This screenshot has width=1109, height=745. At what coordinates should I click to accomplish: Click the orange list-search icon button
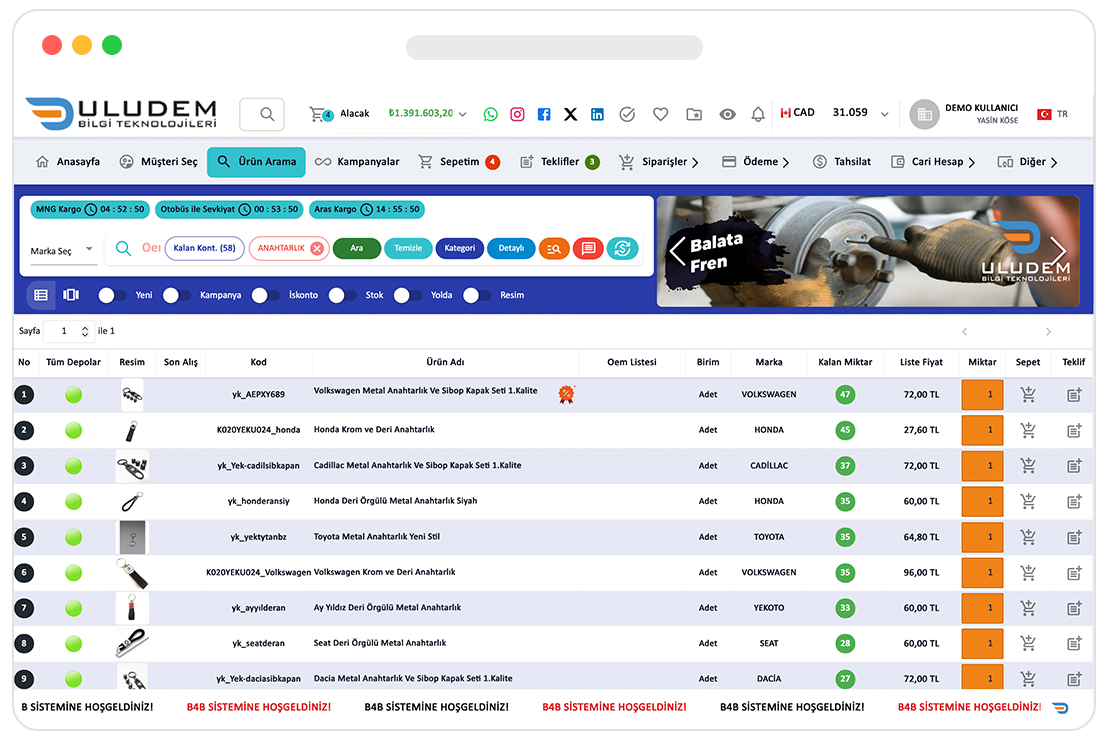coord(554,248)
